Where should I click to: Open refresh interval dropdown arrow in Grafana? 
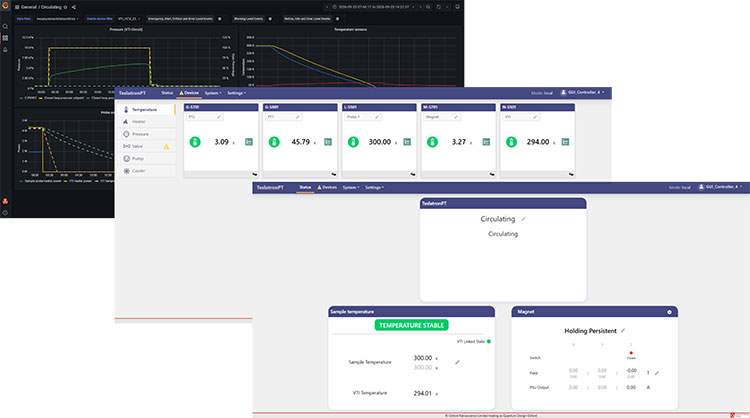[447, 7]
